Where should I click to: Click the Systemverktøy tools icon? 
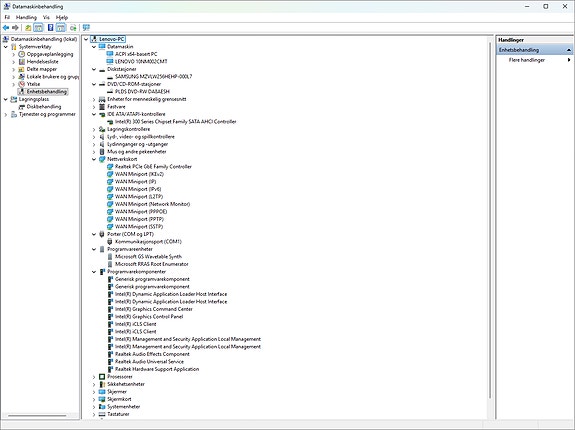click(14, 47)
